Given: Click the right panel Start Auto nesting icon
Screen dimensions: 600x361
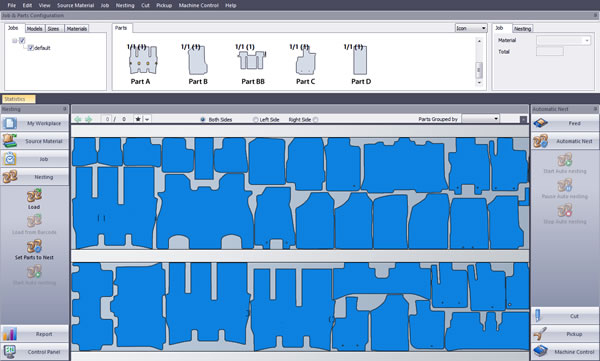Looking at the screenshot, I should click(565, 160).
